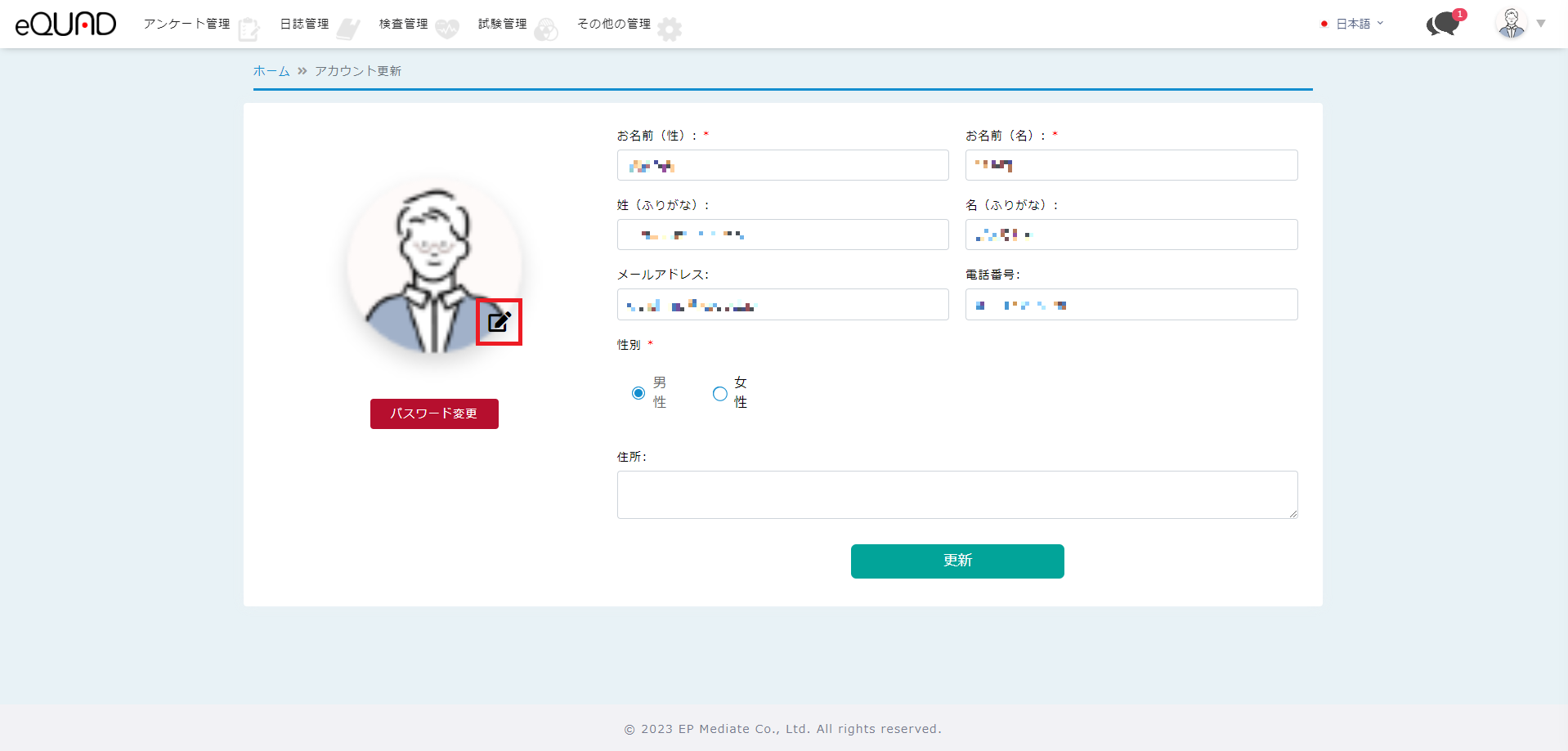Click the パスワード変更 button
Image resolution: width=1568 pixels, height=751 pixels.
coord(434,413)
